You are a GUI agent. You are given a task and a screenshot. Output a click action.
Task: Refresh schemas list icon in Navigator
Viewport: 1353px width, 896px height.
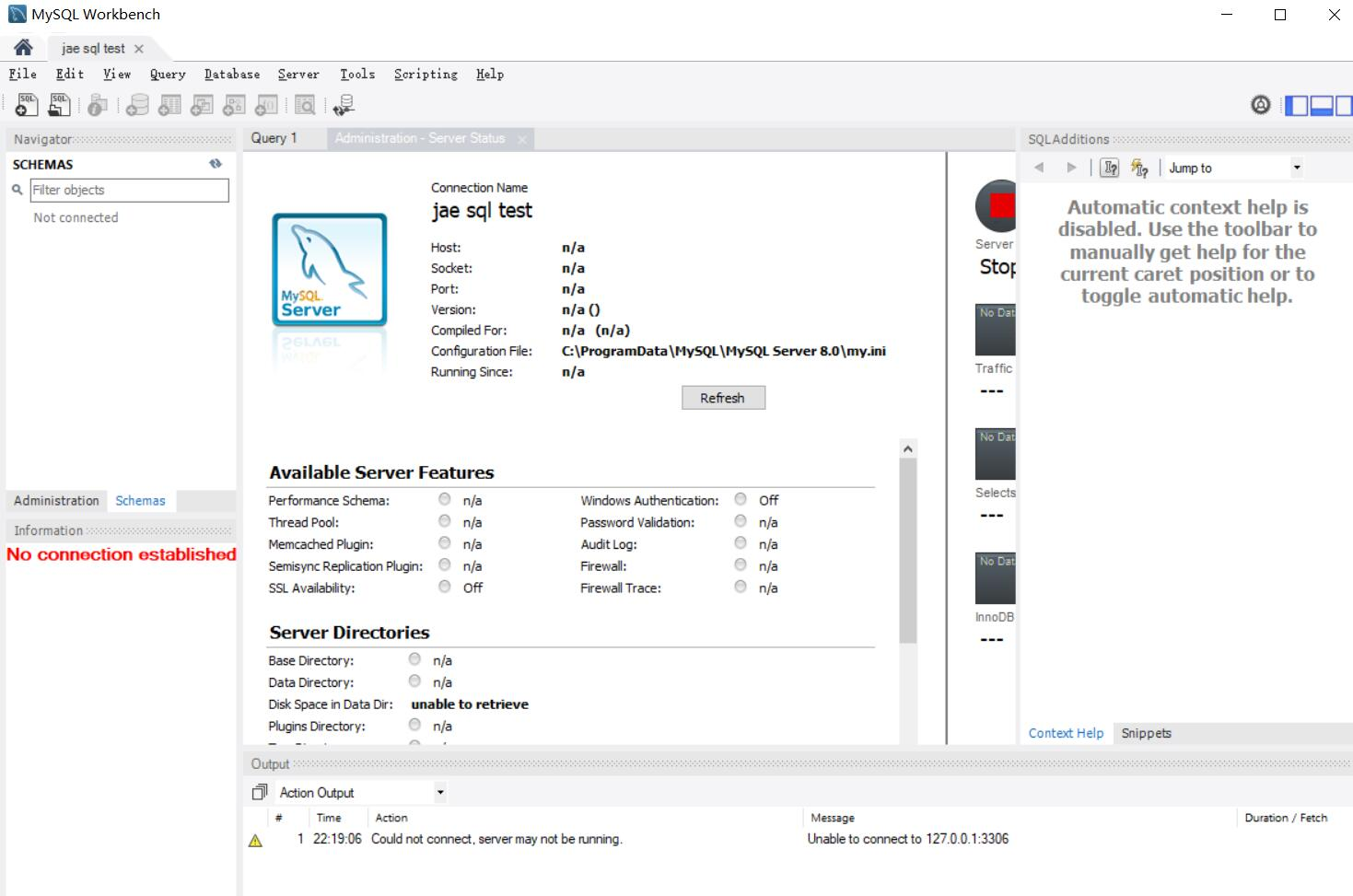(216, 164)
